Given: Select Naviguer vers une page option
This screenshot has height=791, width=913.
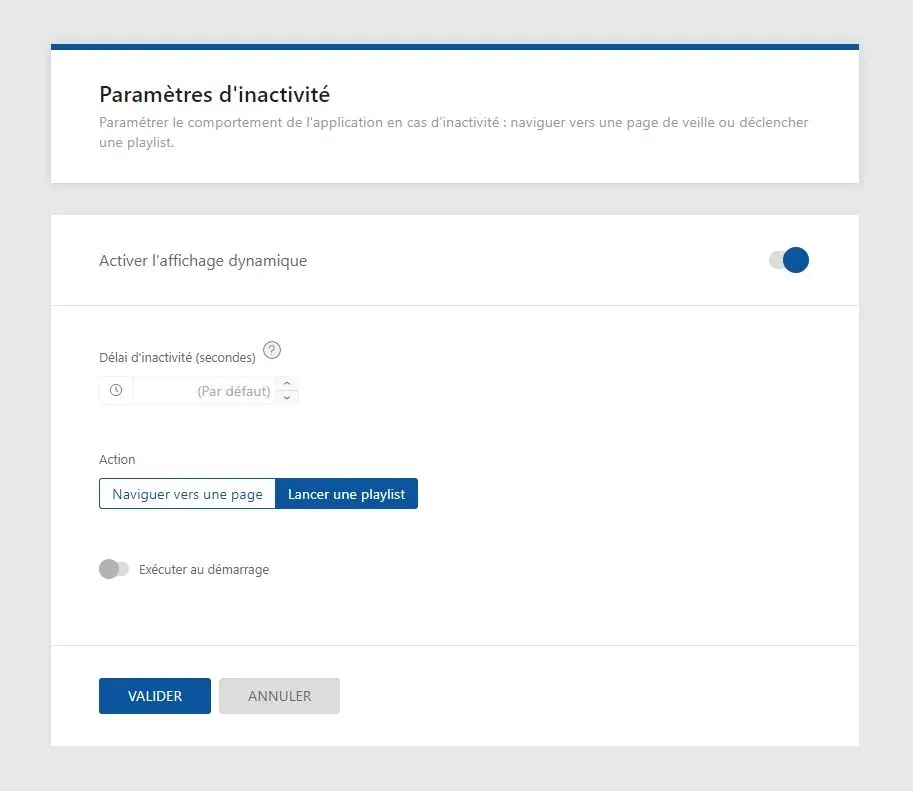Looking at the screenshot, I should click(x=187, y=494).
